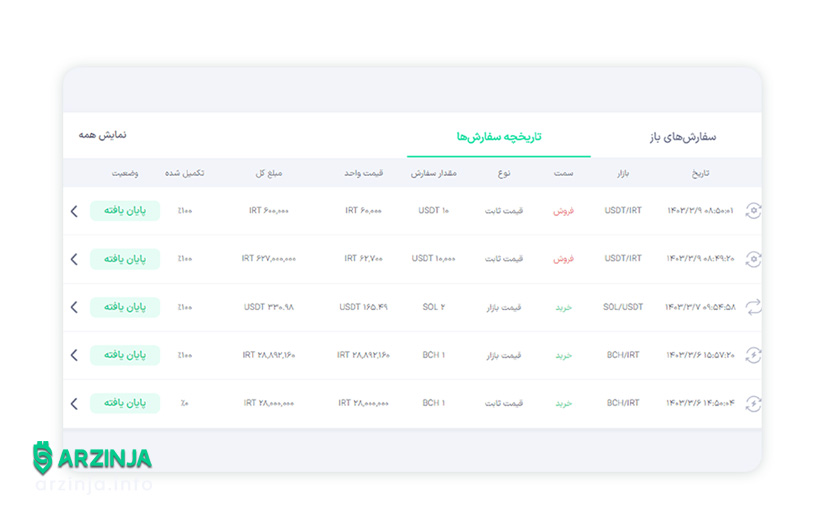This screenshot has height=522, width=822.
Task: Click swap icon in SOL/USDT row
Action: (x=753, y=307)
